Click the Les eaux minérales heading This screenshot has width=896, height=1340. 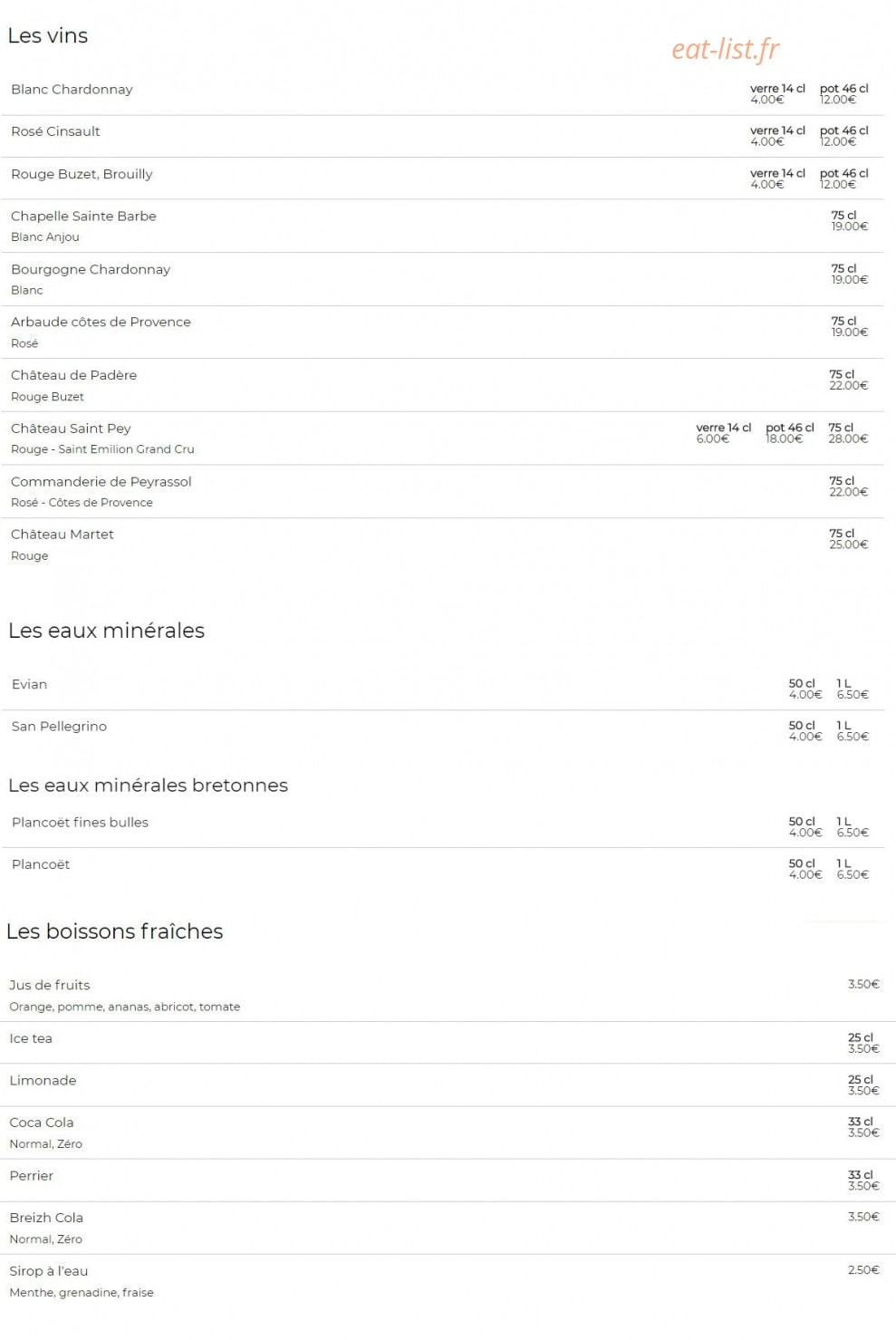pyautogui.click(x=106, y=631)
